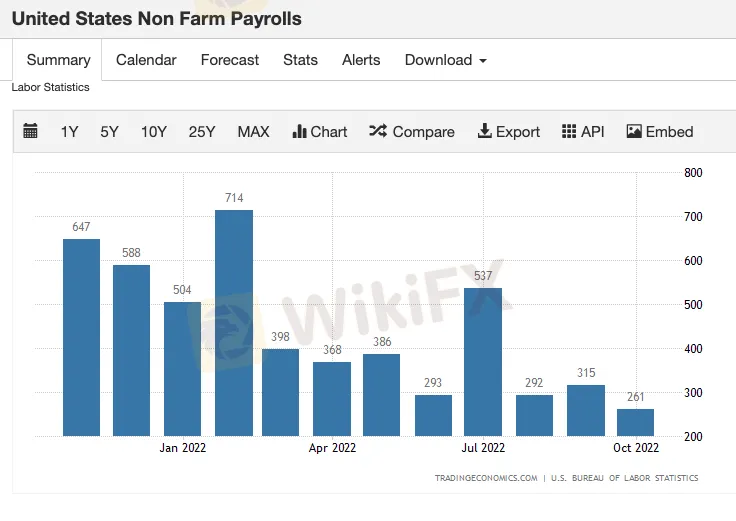736x521 pixels.
Task: Click the Apr 2022 axis label
Action: (x=332, y=448)
